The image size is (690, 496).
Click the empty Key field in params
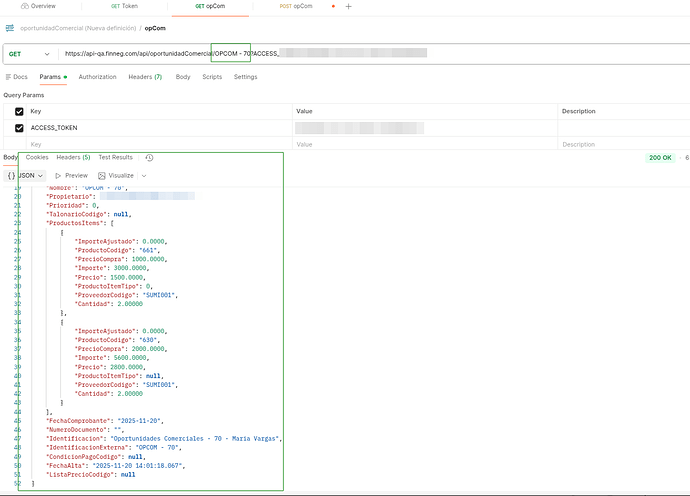coord(150,144)
